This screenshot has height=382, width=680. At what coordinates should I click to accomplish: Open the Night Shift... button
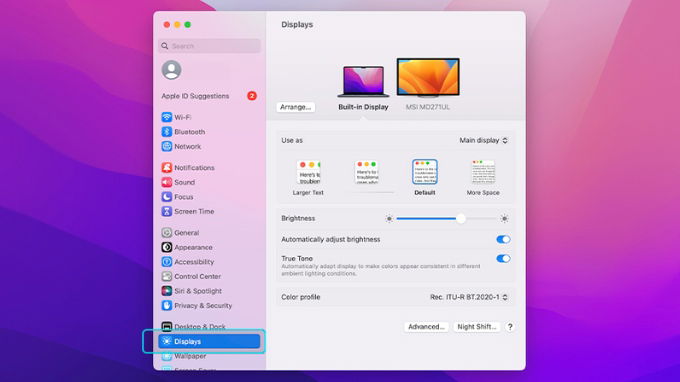pyautogui.click(x=477, y=327)
